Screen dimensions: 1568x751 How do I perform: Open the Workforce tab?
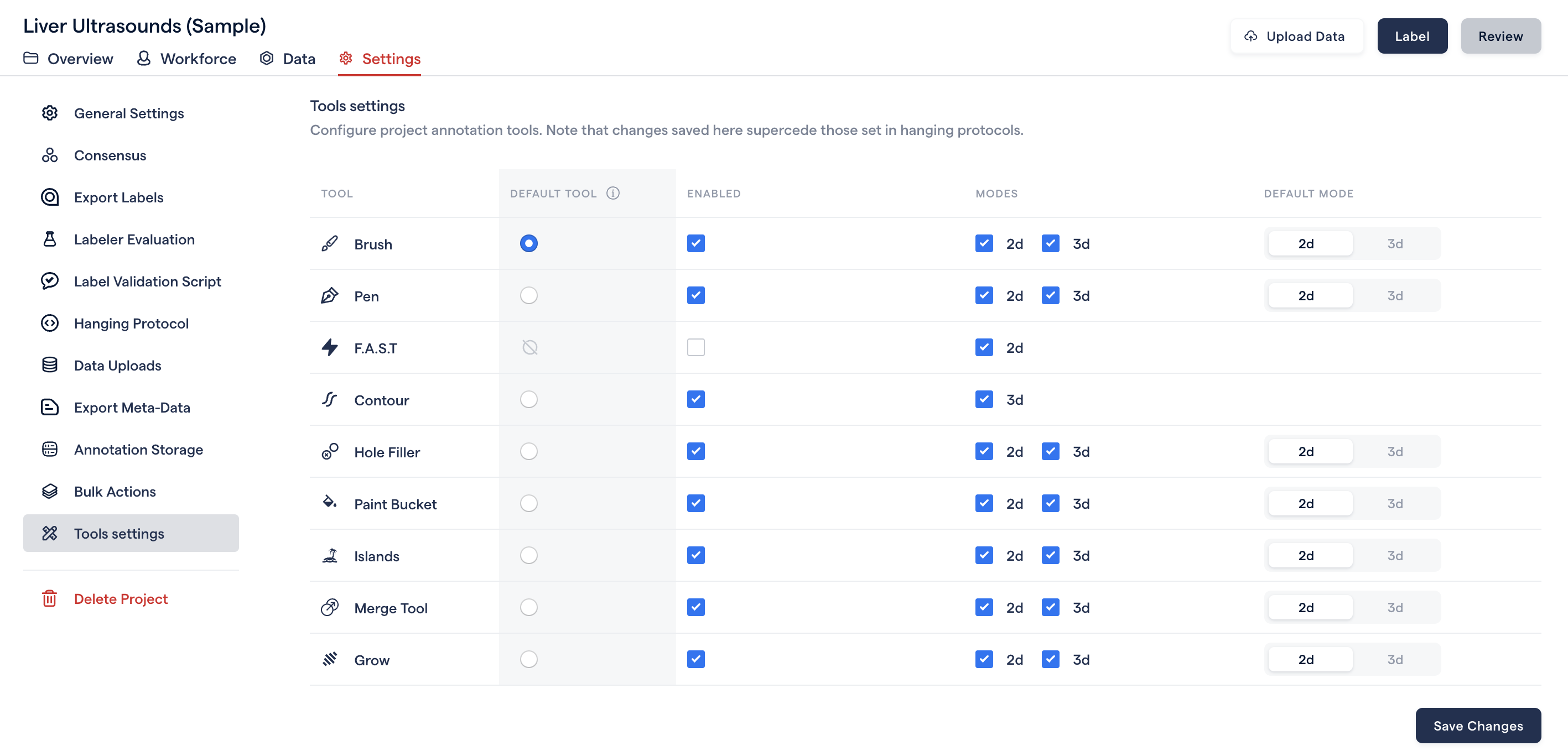point(186,59)
